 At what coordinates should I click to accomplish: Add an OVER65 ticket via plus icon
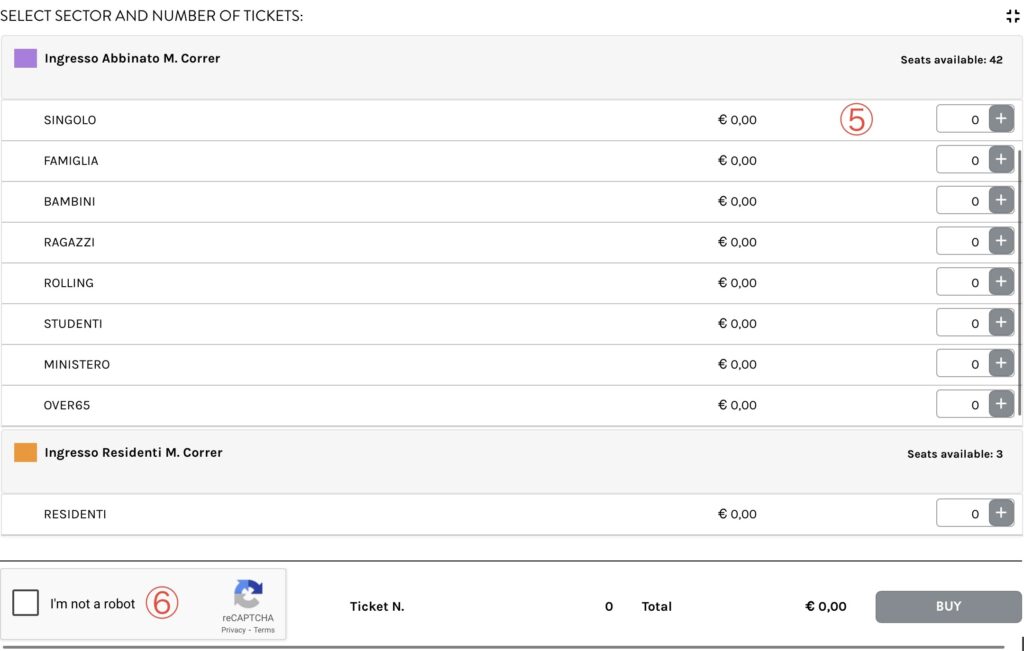(1001, 404)
